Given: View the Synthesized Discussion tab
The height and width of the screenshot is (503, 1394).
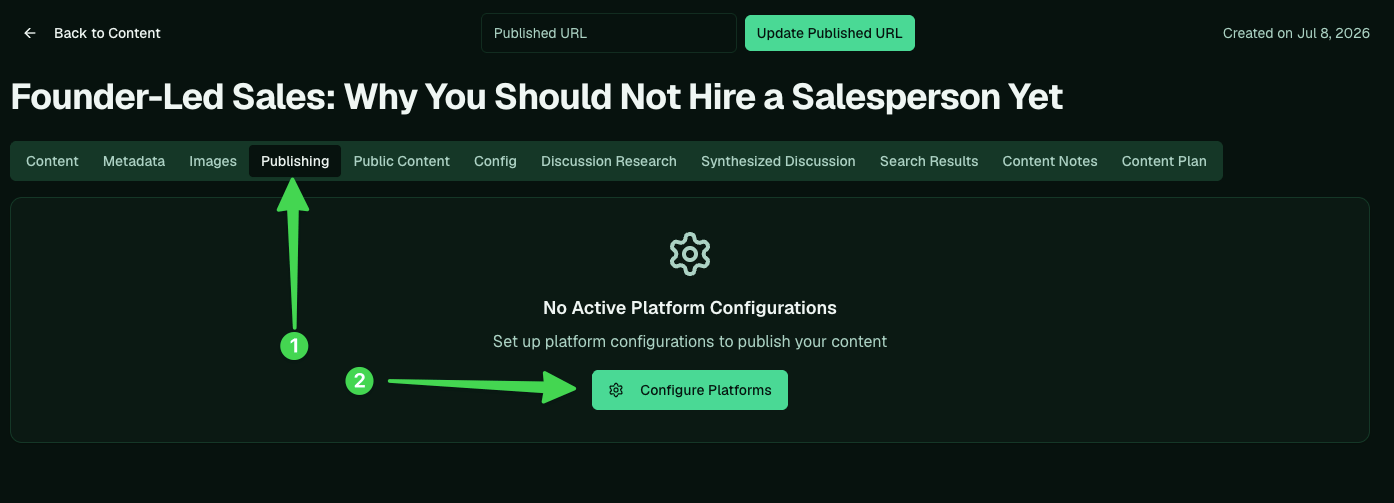Looking at the screenshot, I should [x=778, y=161].
